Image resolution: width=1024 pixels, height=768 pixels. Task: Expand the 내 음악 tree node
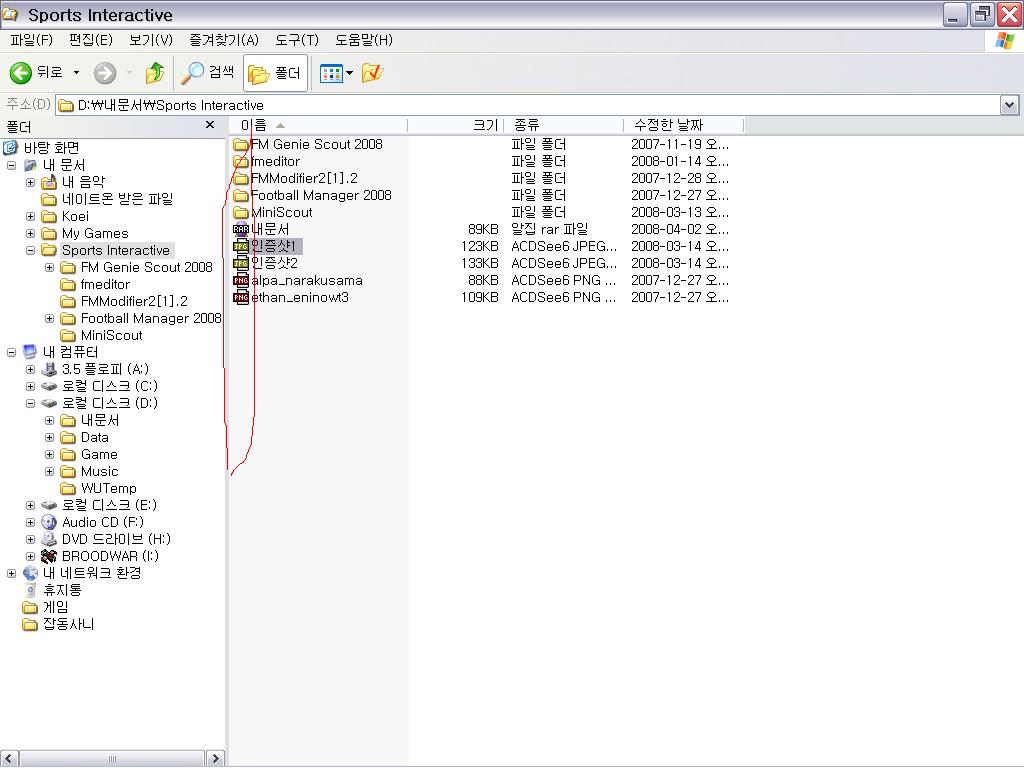click(30, 182)
